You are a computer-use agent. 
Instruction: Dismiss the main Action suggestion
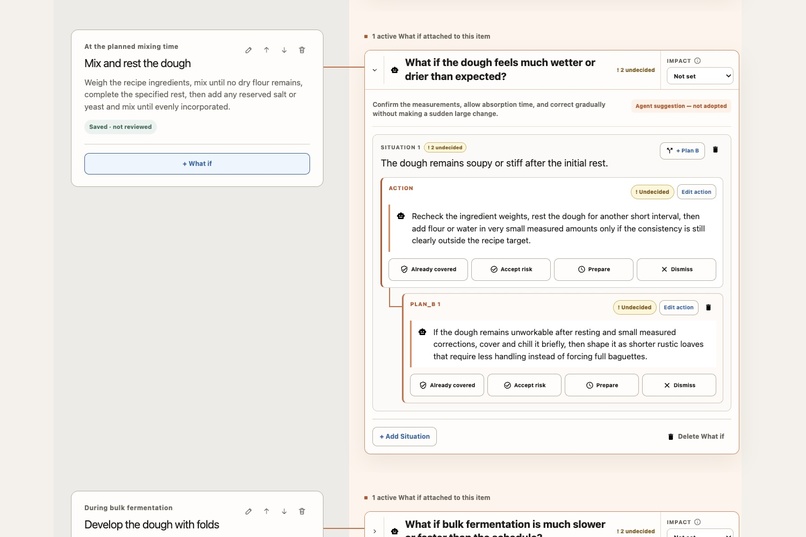click(x=676, y=269)
